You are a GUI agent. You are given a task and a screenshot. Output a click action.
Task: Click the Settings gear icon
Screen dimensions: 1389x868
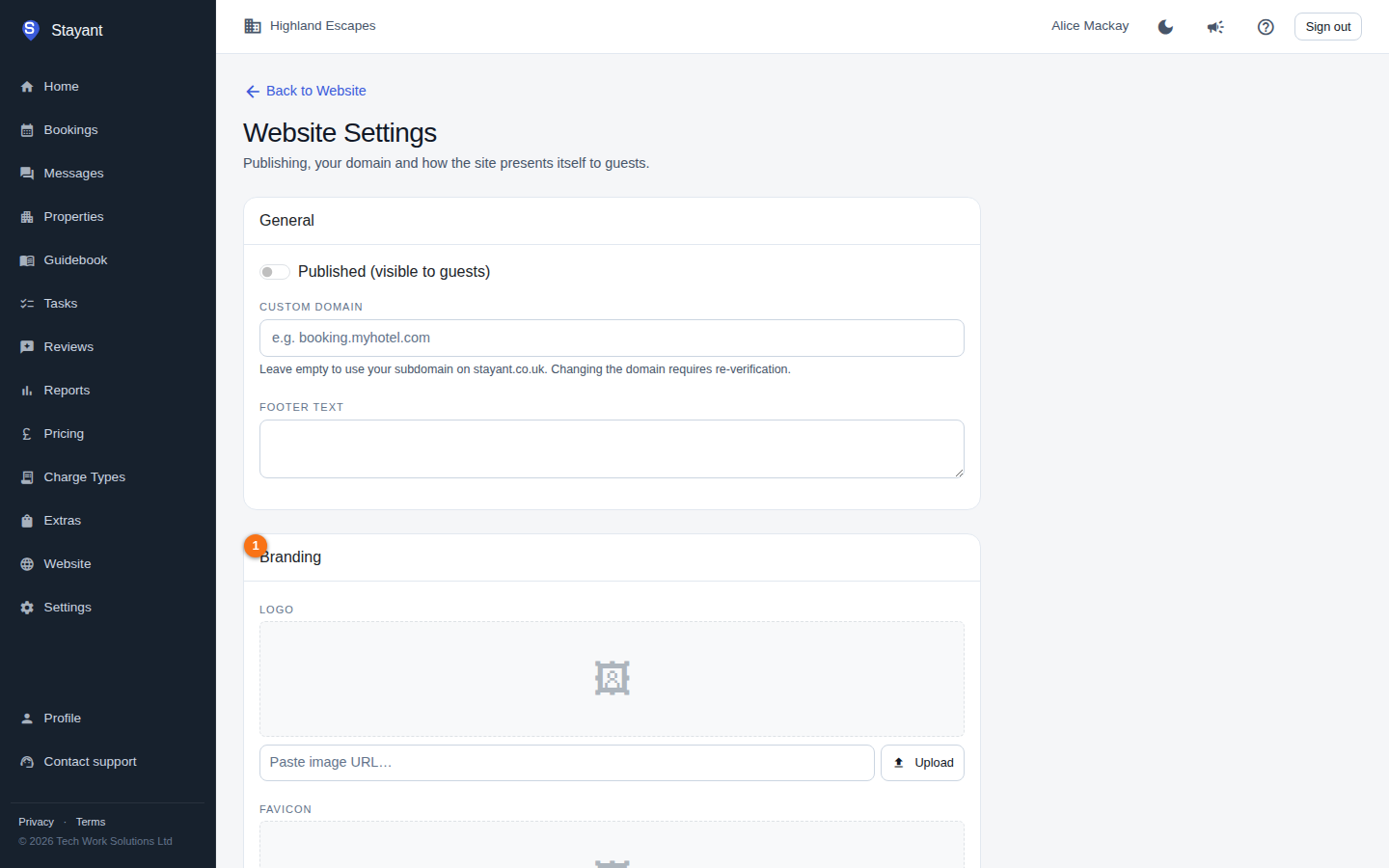(27, 608)
